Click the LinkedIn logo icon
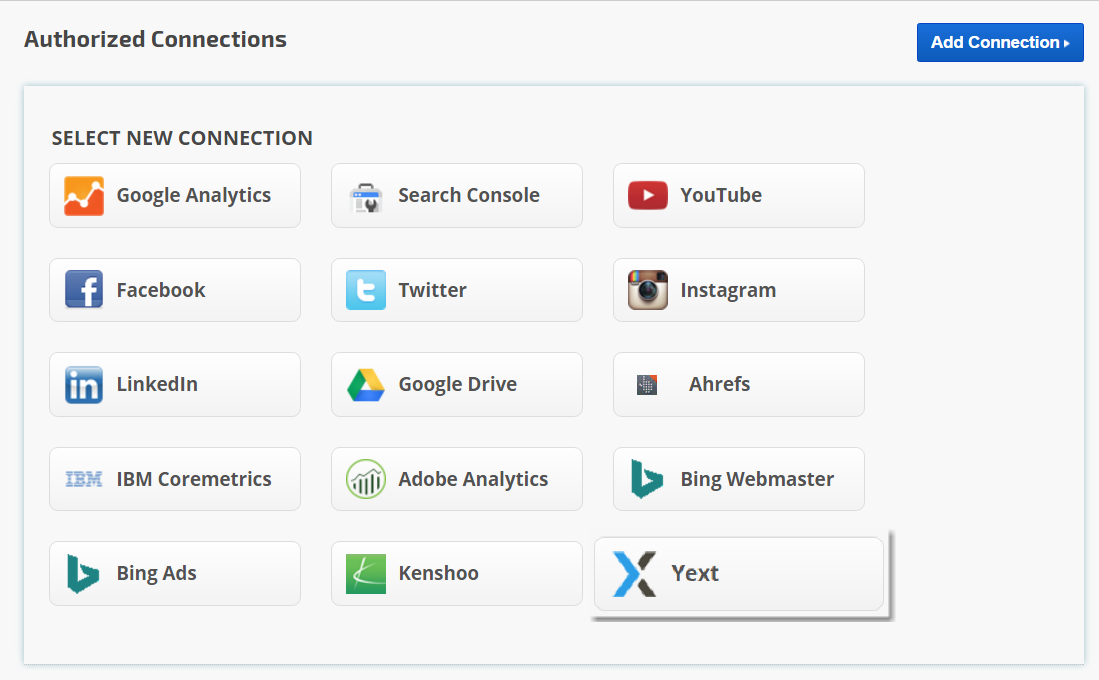Screen dimensions: 1099x680 (84, 385)
